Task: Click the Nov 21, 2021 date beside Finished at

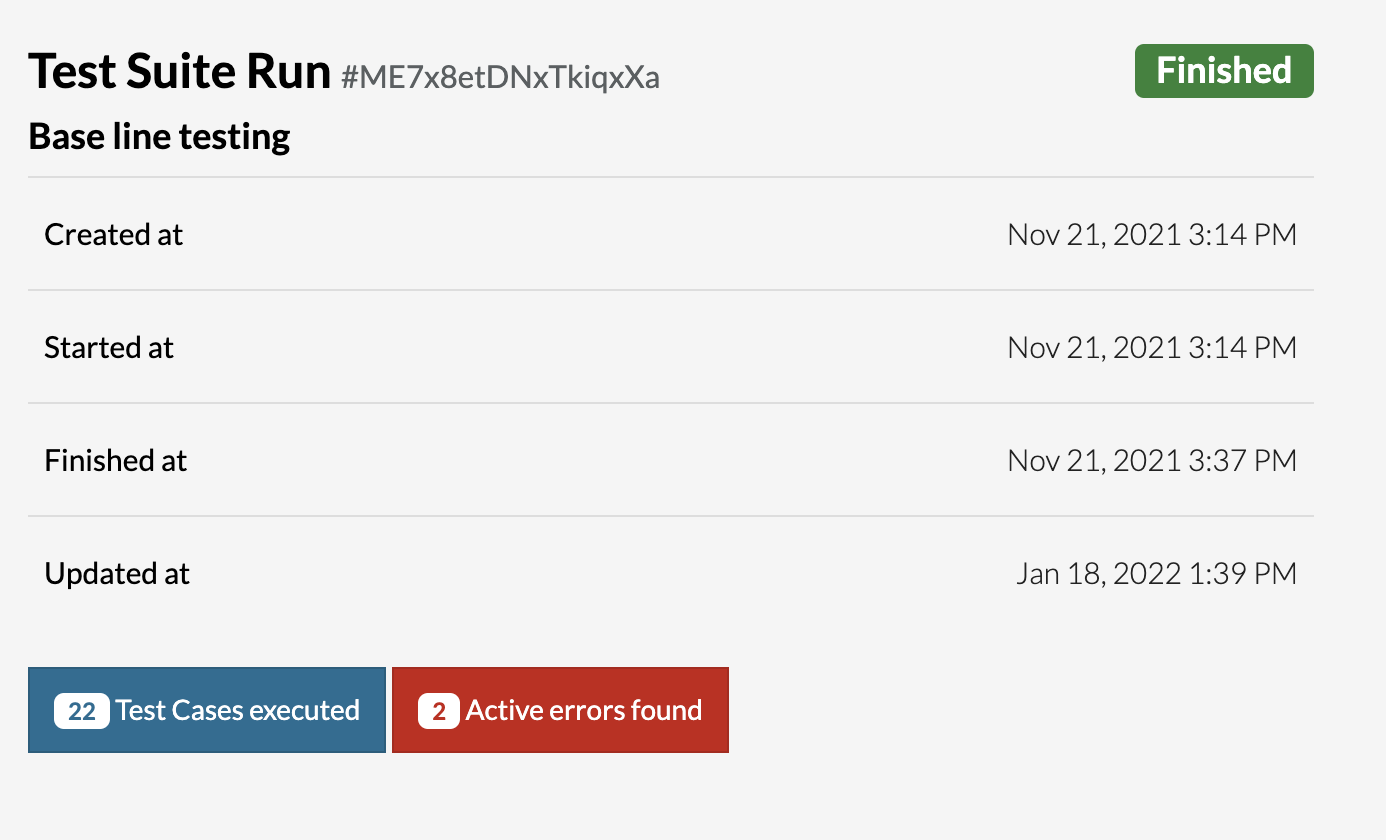Action: click(x=1094, y=460)
